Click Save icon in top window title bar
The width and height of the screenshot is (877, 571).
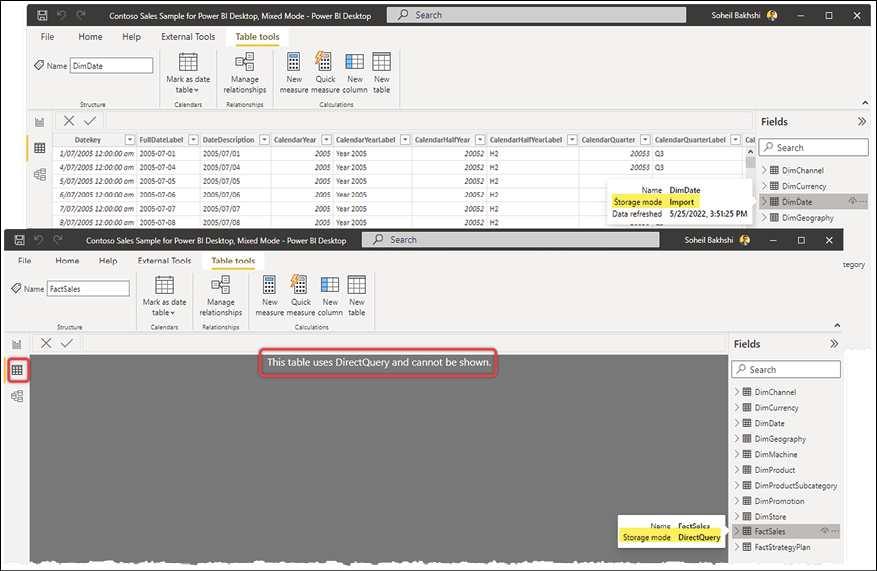coord(42,16)
